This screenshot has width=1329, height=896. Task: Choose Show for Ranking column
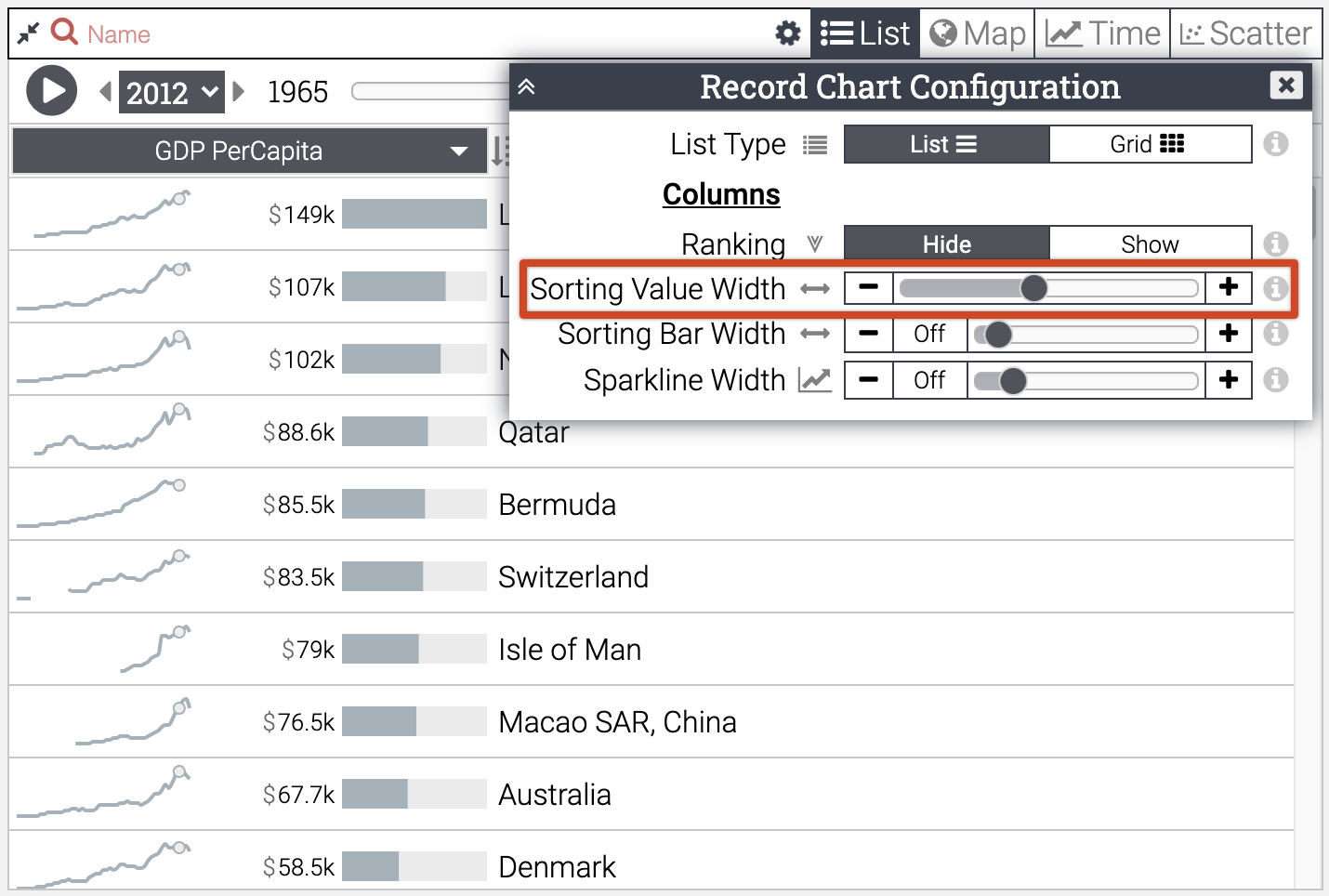[1151, 244]
